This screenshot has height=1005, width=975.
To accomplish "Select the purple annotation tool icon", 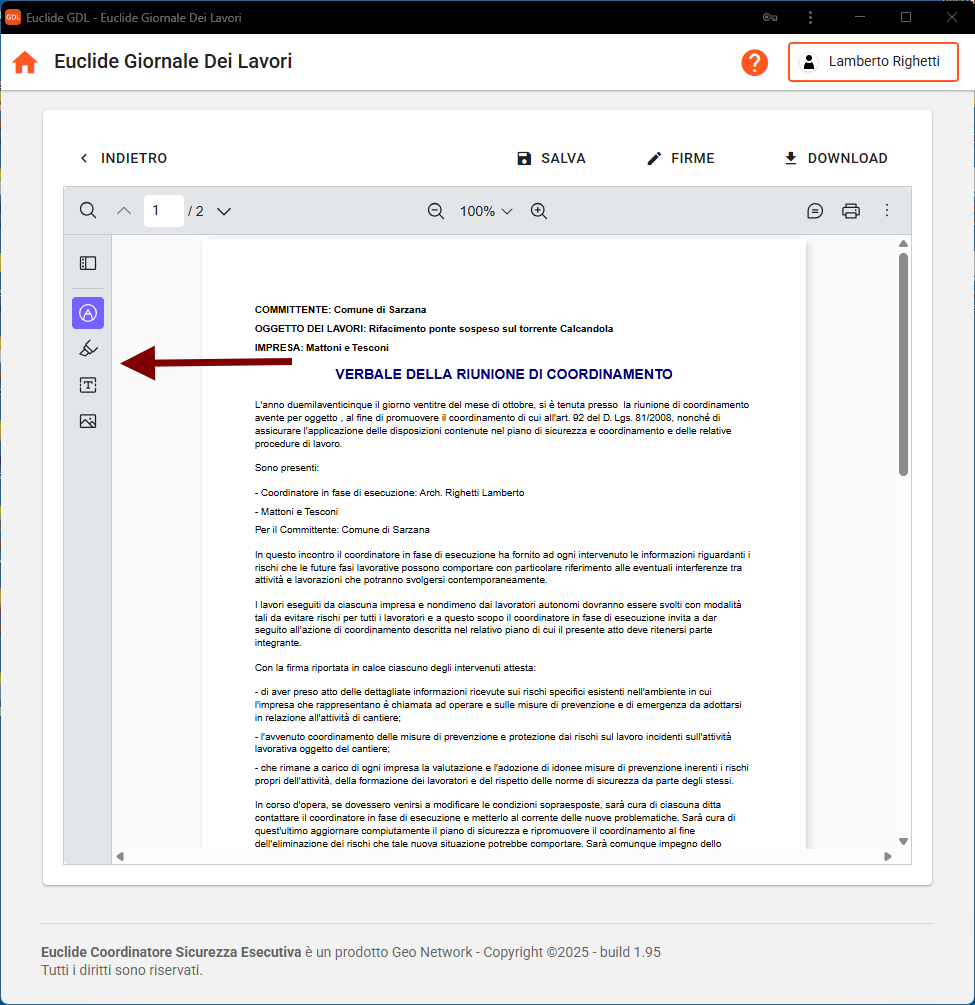I will (88, 313).
